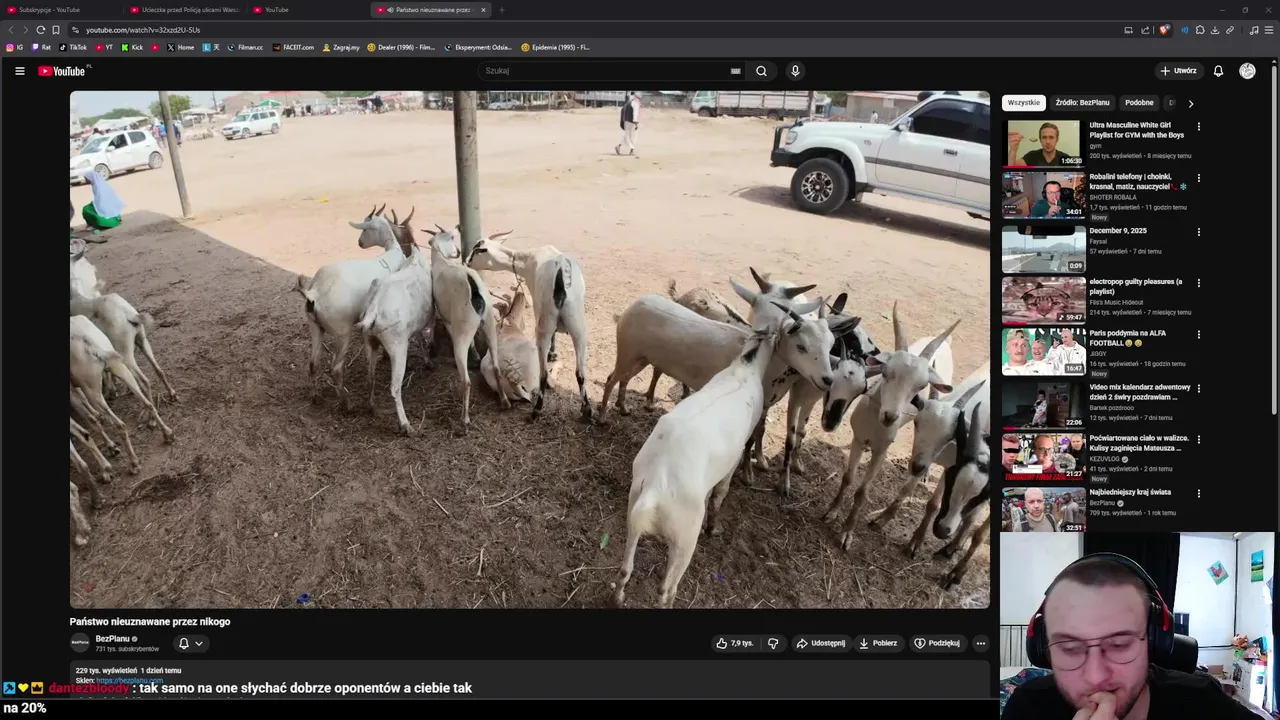This screenshot has height=720, width=1280.
Task: Click the browser forward arrow
Action: click(25, 30)
